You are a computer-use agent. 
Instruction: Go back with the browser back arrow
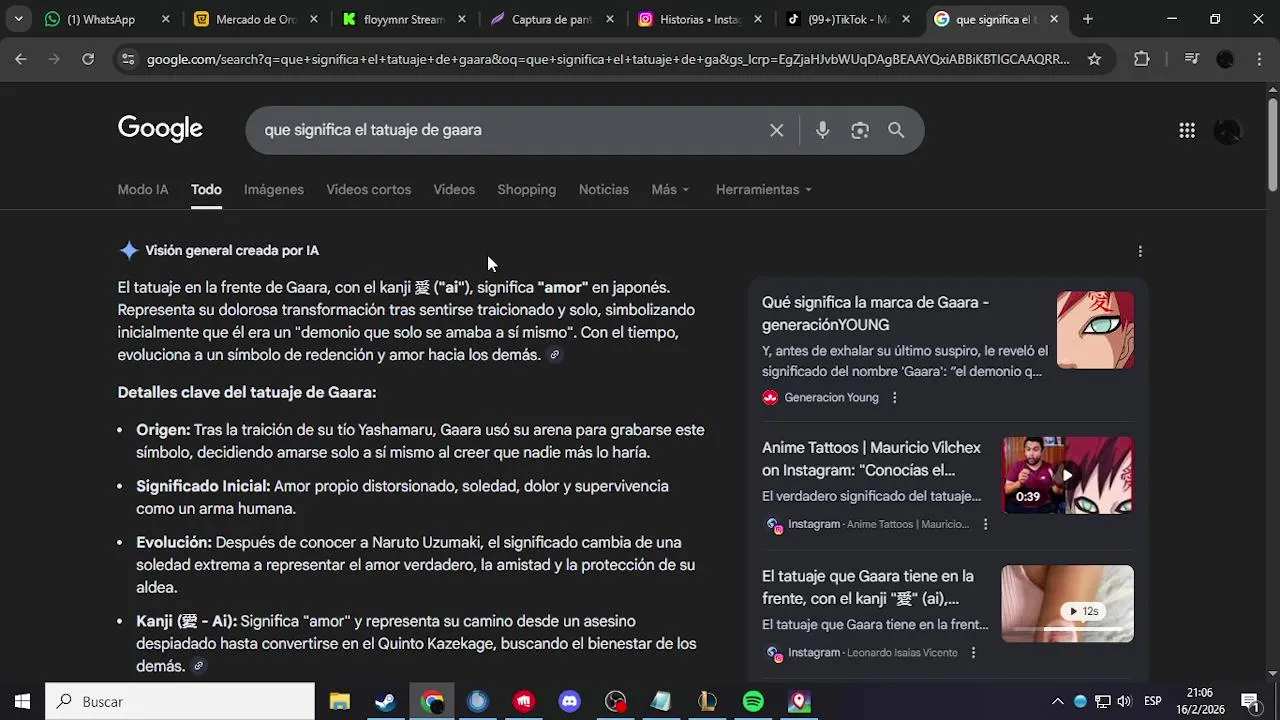pos(21,59)
